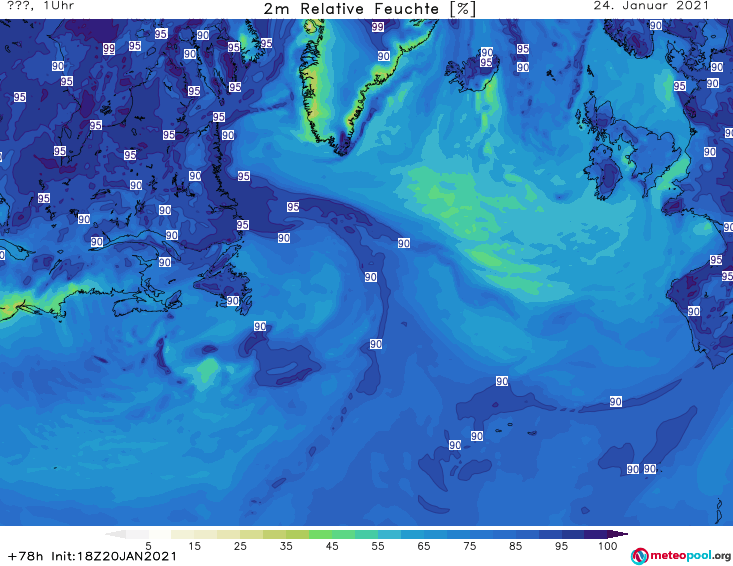Click the colorbar label '65'
This screenshot has width=733, height=566.
[424, 546]
